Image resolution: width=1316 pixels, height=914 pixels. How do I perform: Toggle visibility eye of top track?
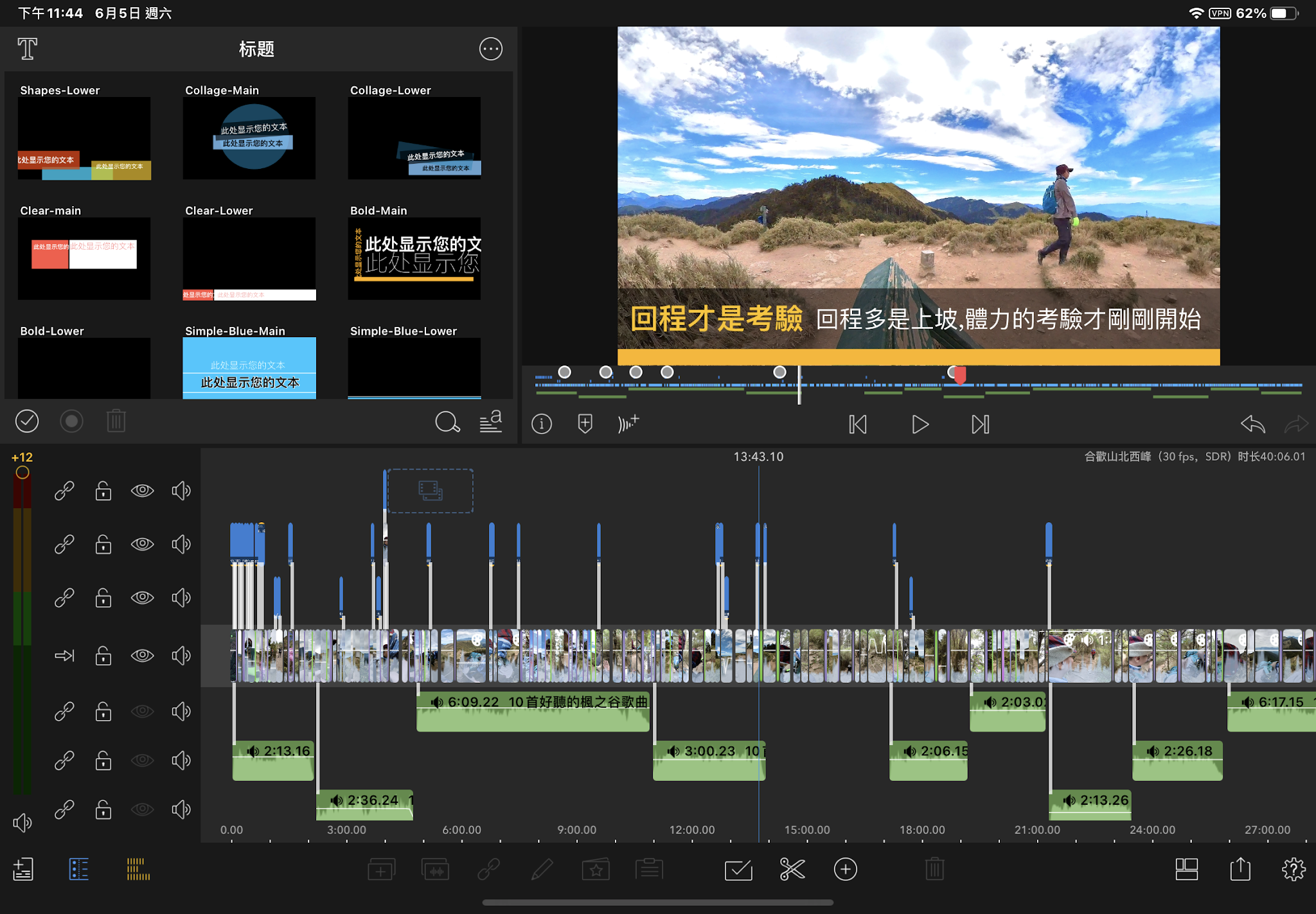click(x=142, y=491)
